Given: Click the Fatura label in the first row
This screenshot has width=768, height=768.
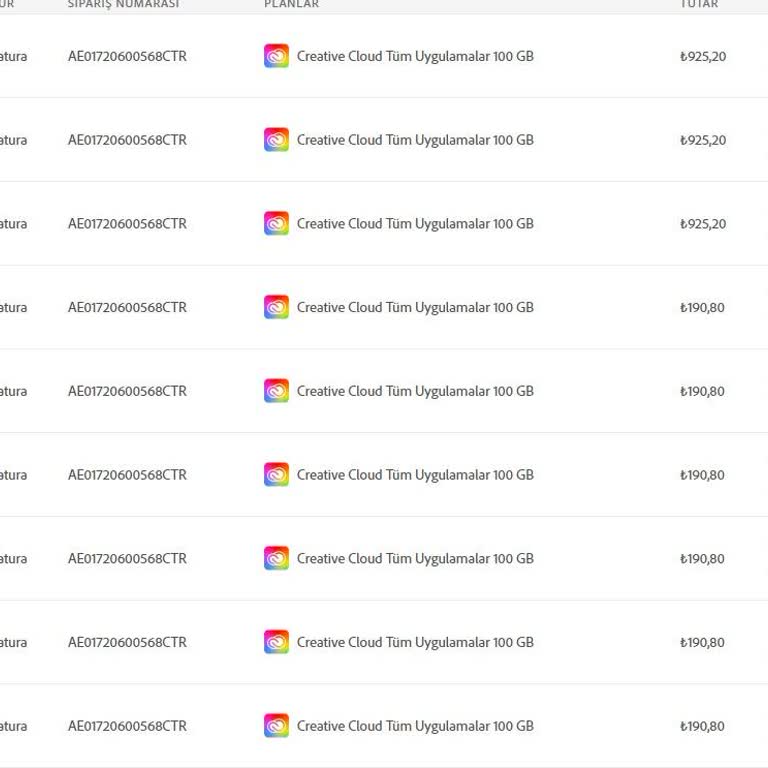Looking at the screenshot, I should 13,56.
